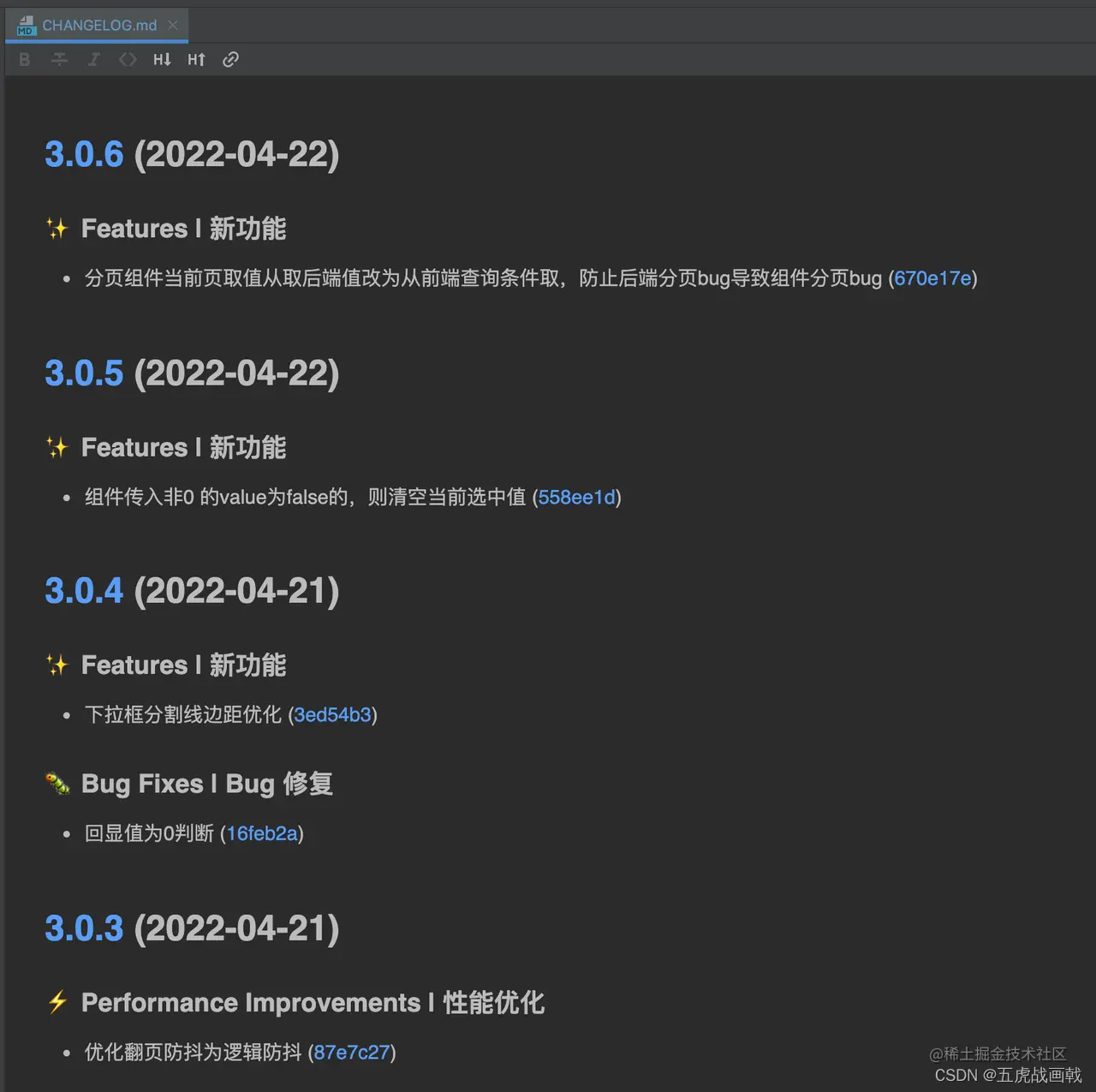Insert a hyperlink using the link icon
Image resolution: width=1096 pixels, height=1092 pixels.
(229, 59)
